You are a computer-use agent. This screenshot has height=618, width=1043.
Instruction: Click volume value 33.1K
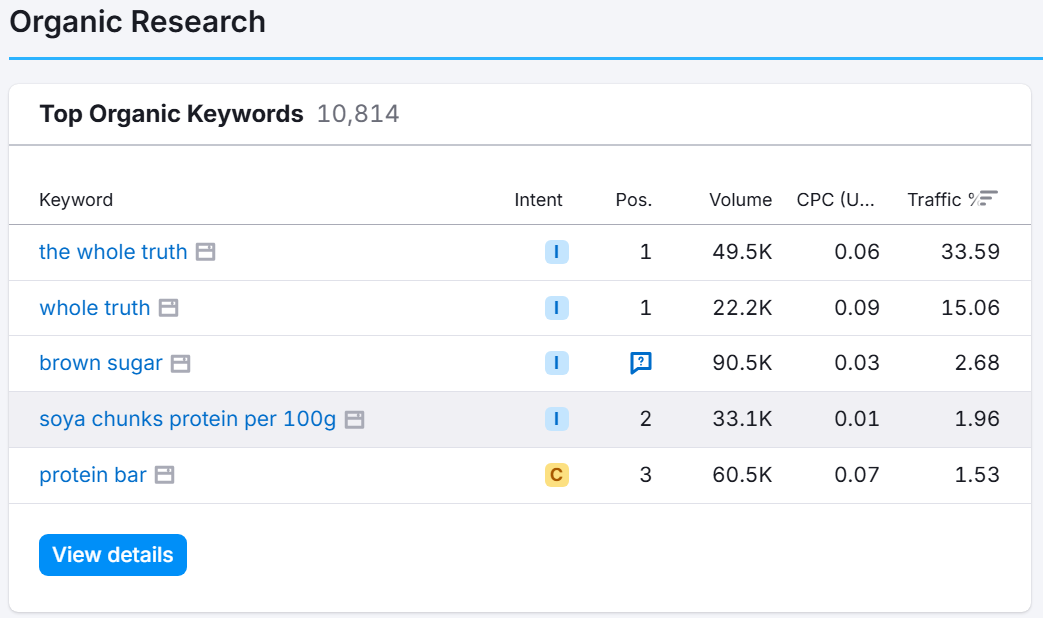pos(742,419)
